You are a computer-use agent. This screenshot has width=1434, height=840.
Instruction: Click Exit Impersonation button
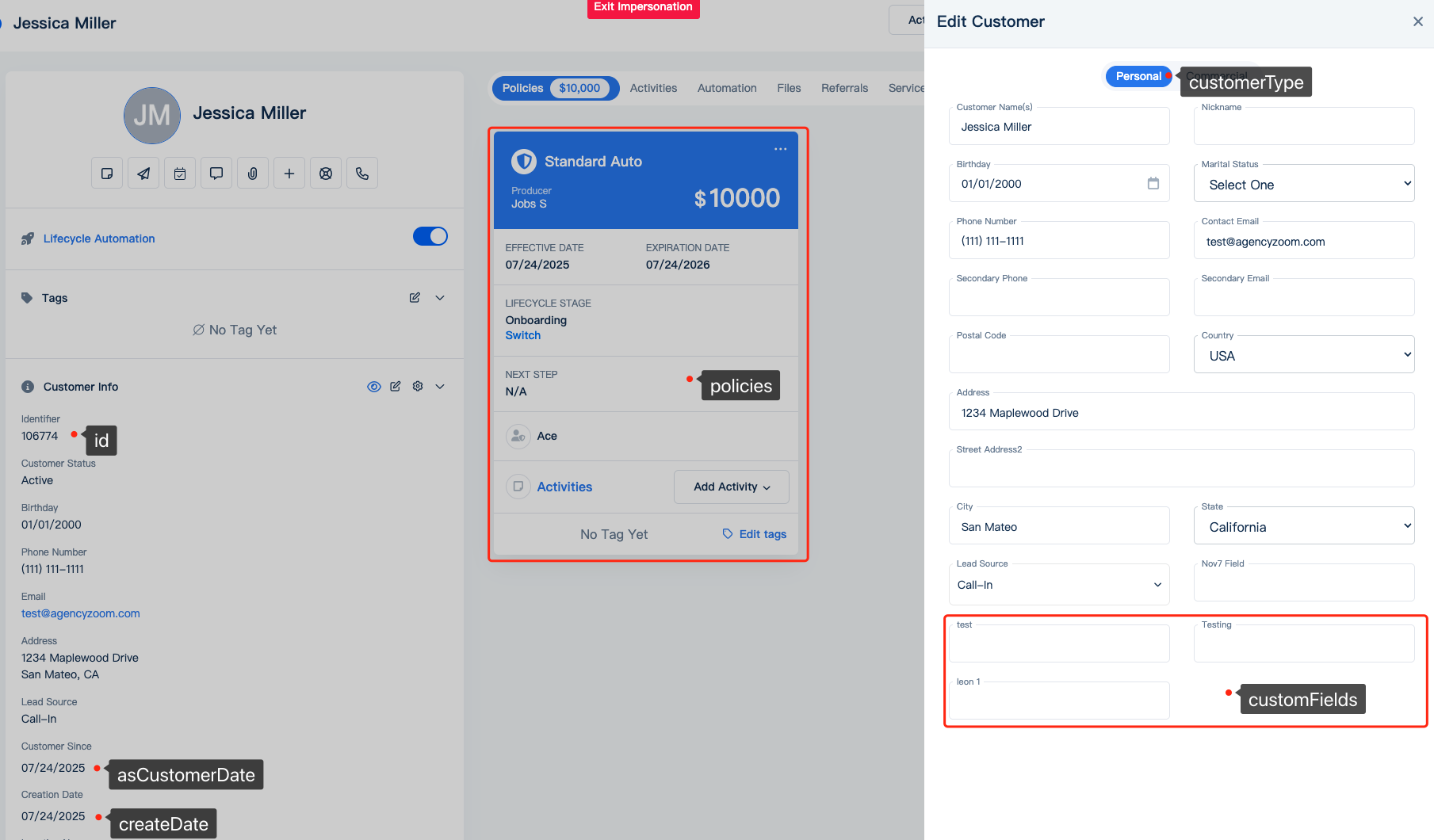[643, 8]
